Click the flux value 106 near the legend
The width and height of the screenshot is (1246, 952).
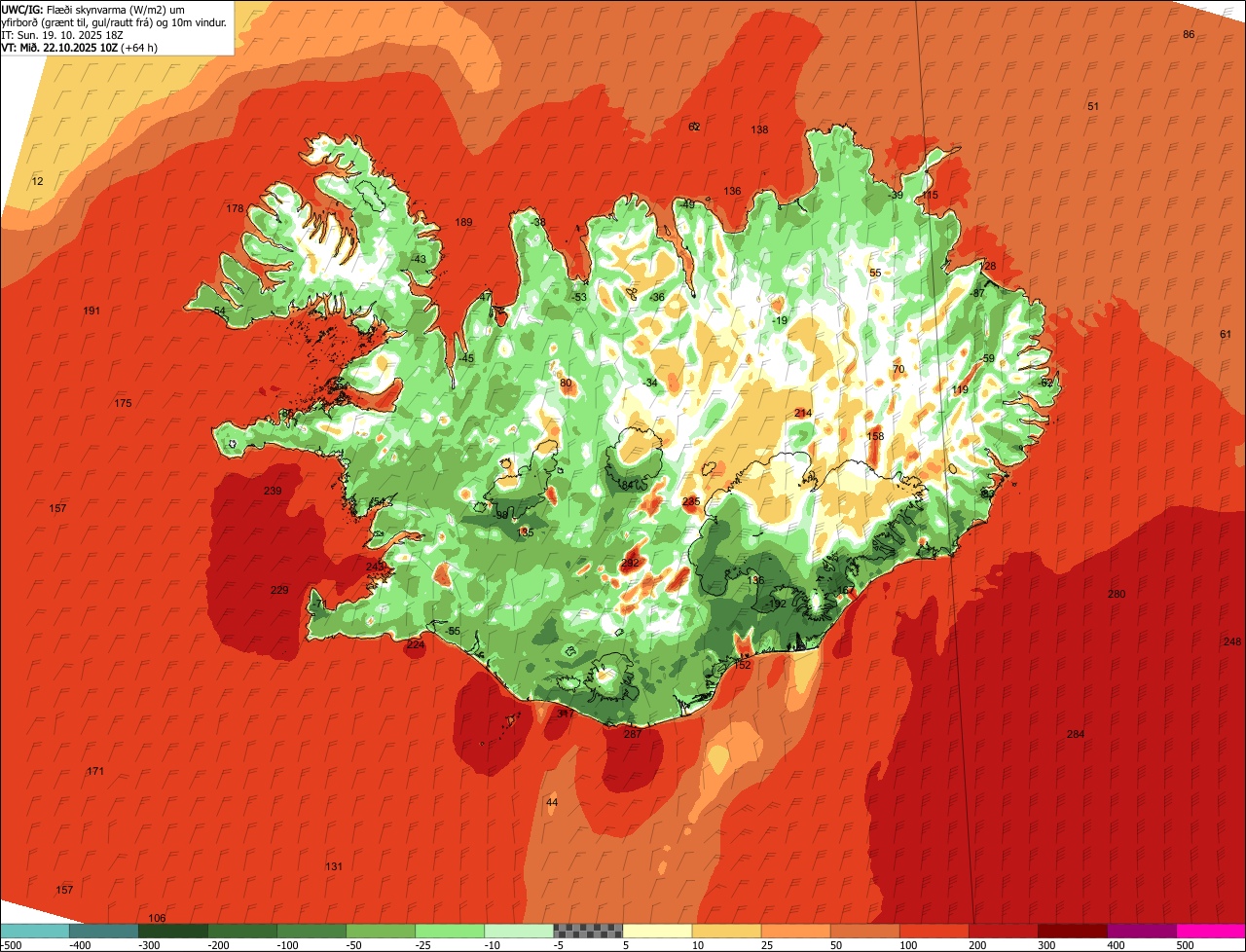tap(157, 919)
